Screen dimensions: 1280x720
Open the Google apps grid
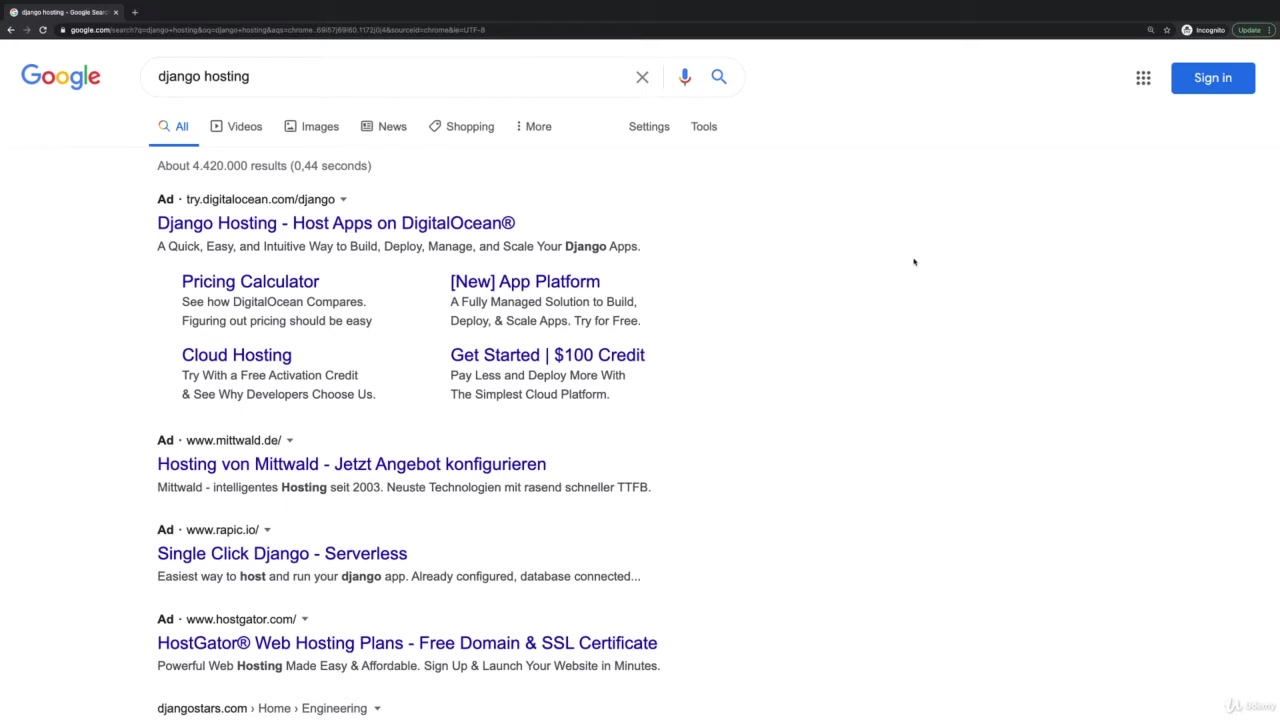click(x=1143, y=78)
